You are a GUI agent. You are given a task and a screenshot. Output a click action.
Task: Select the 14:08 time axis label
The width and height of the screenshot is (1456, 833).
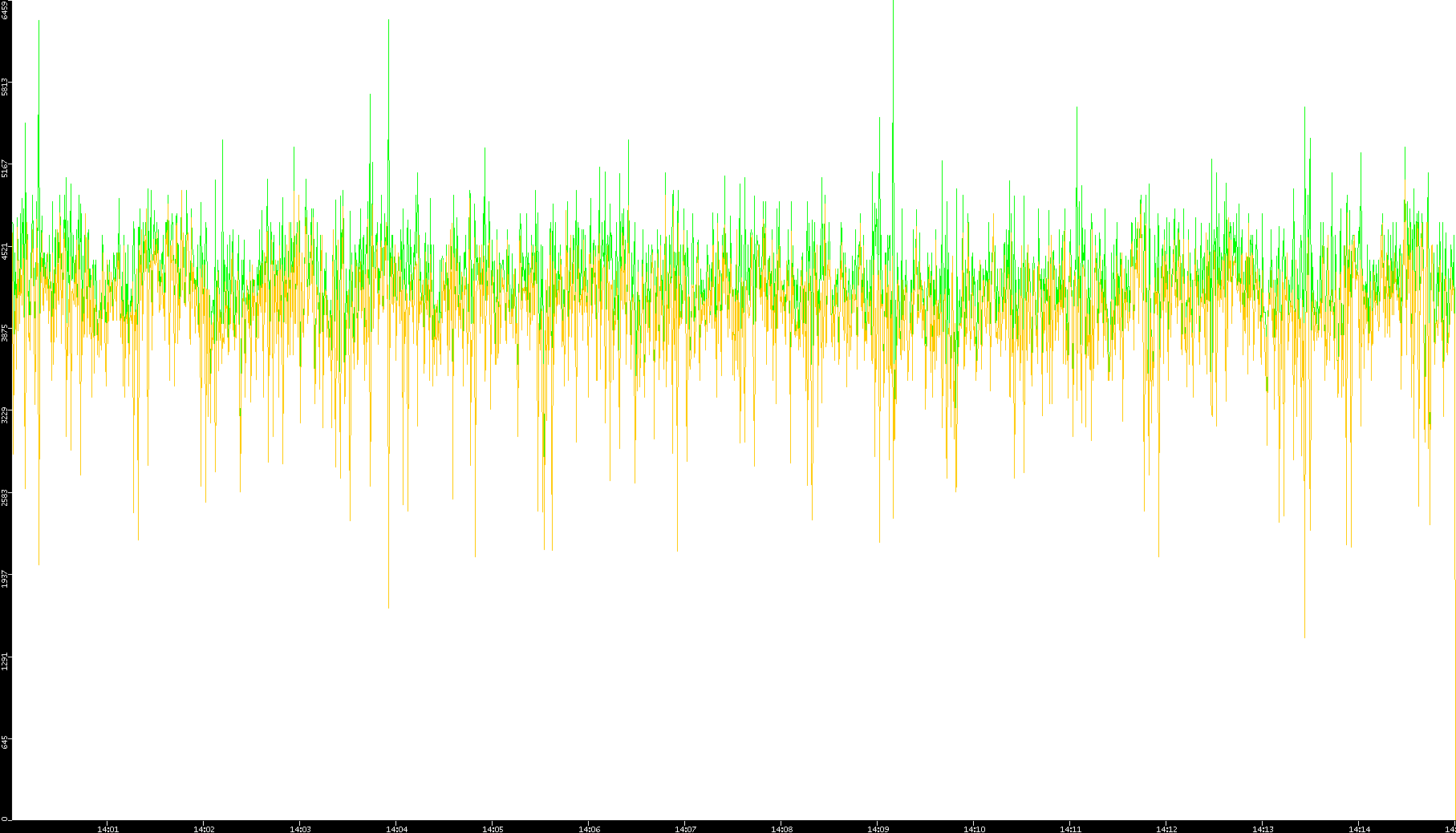click(781, 829)
